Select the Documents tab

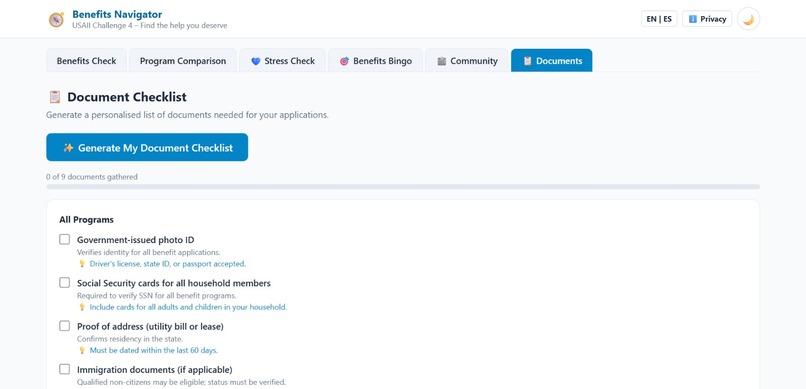tap(552, 61)
